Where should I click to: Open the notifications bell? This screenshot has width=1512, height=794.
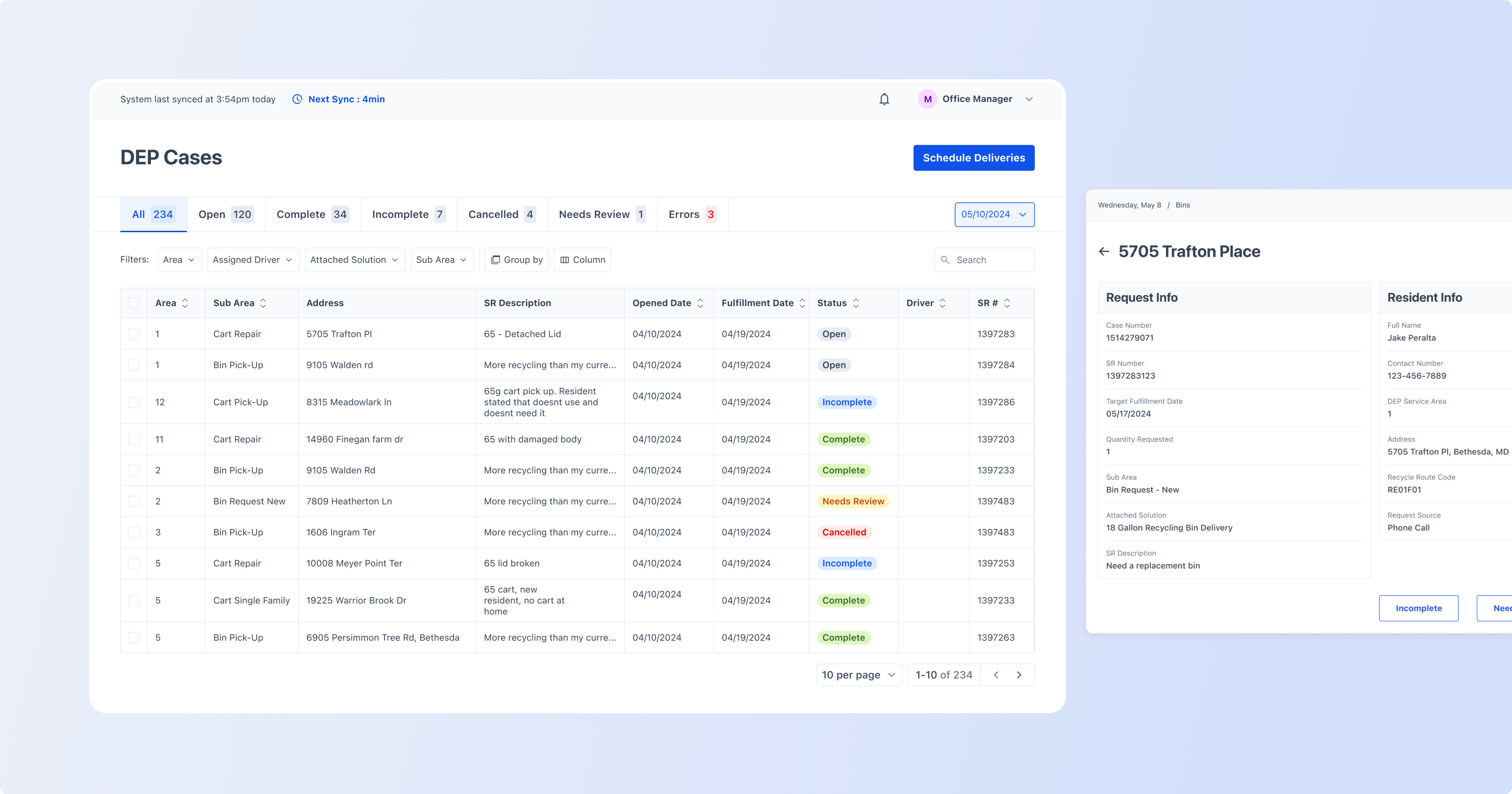point(884,99)
